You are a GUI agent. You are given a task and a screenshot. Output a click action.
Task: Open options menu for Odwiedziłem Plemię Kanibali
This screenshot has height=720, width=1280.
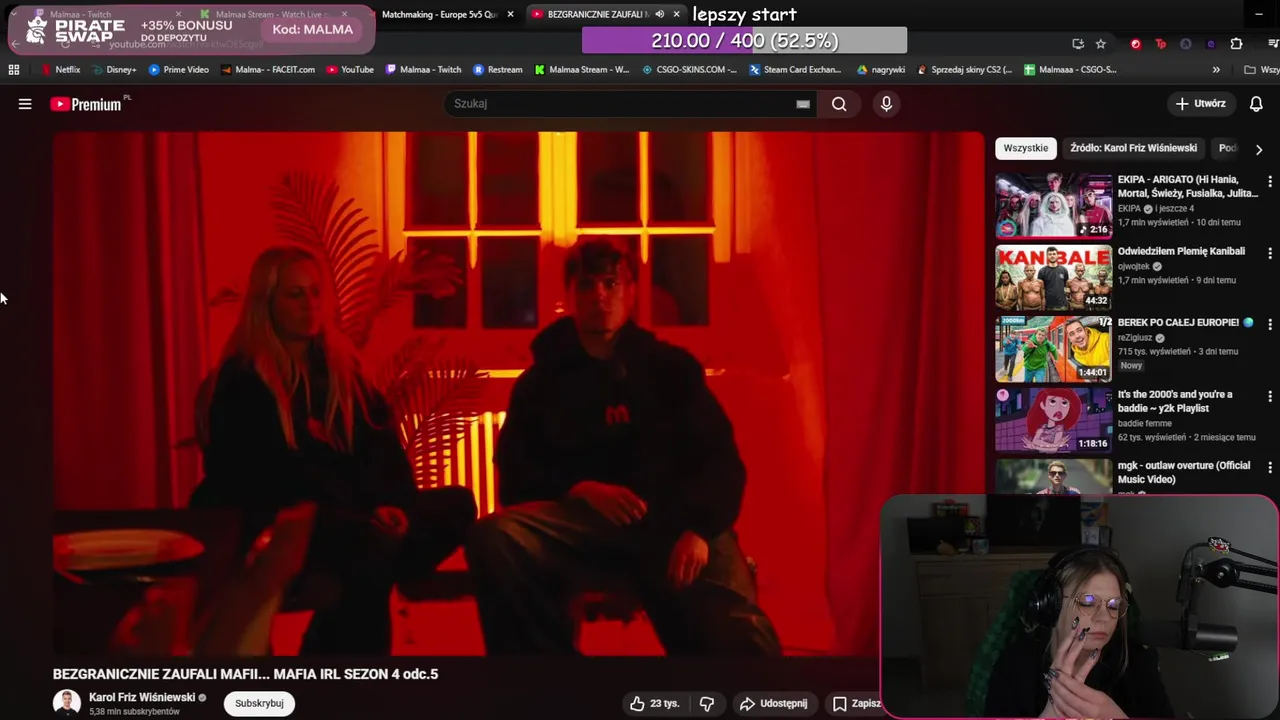[1270, 253]
